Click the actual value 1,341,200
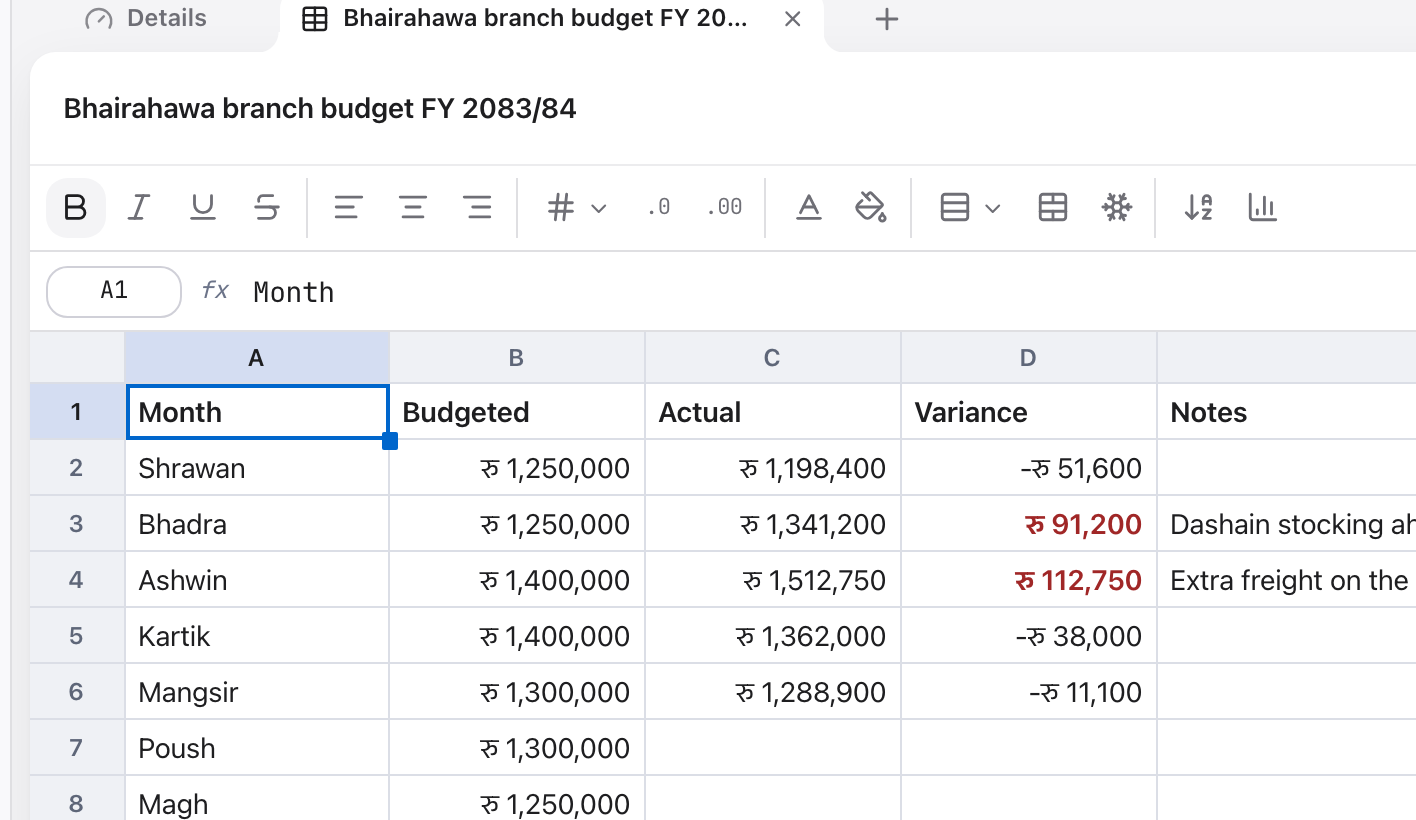The height and width of the screenshot is (820, 1416). click(773, 524)
